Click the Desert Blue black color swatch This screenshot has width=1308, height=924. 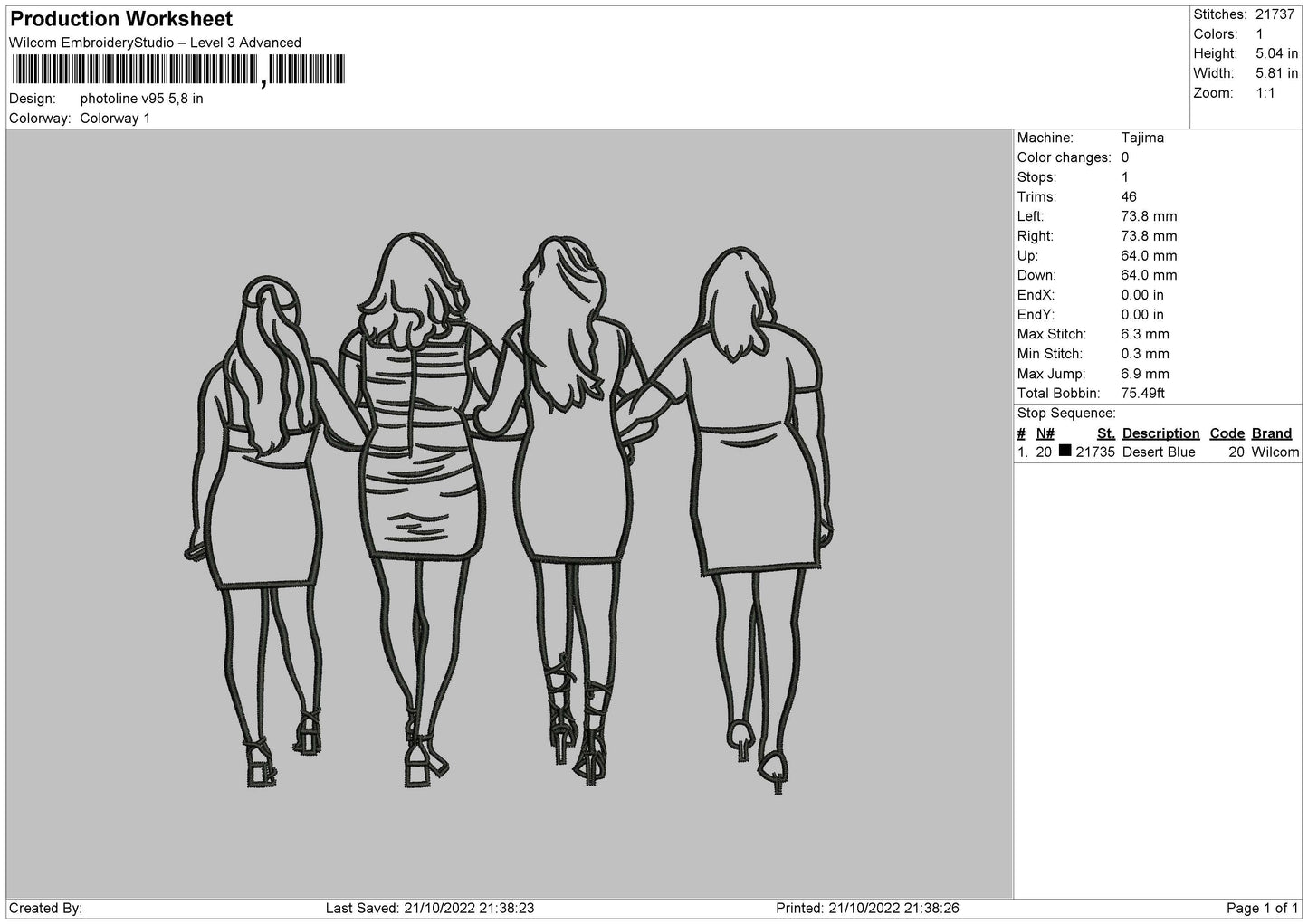(1065, 451)
